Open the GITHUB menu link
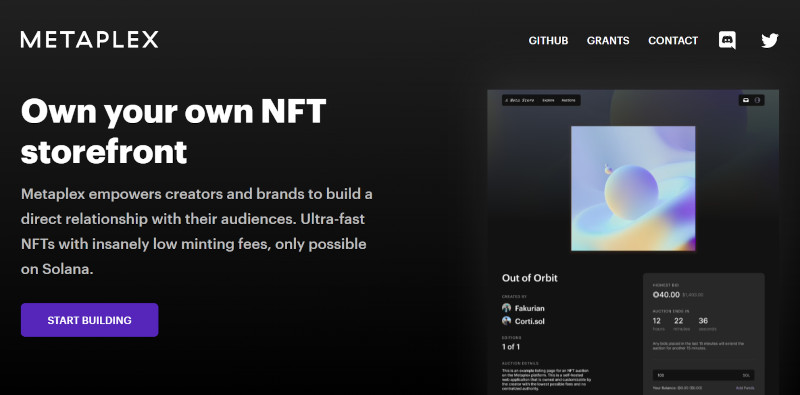800x395 pixels. pos(548,40)
